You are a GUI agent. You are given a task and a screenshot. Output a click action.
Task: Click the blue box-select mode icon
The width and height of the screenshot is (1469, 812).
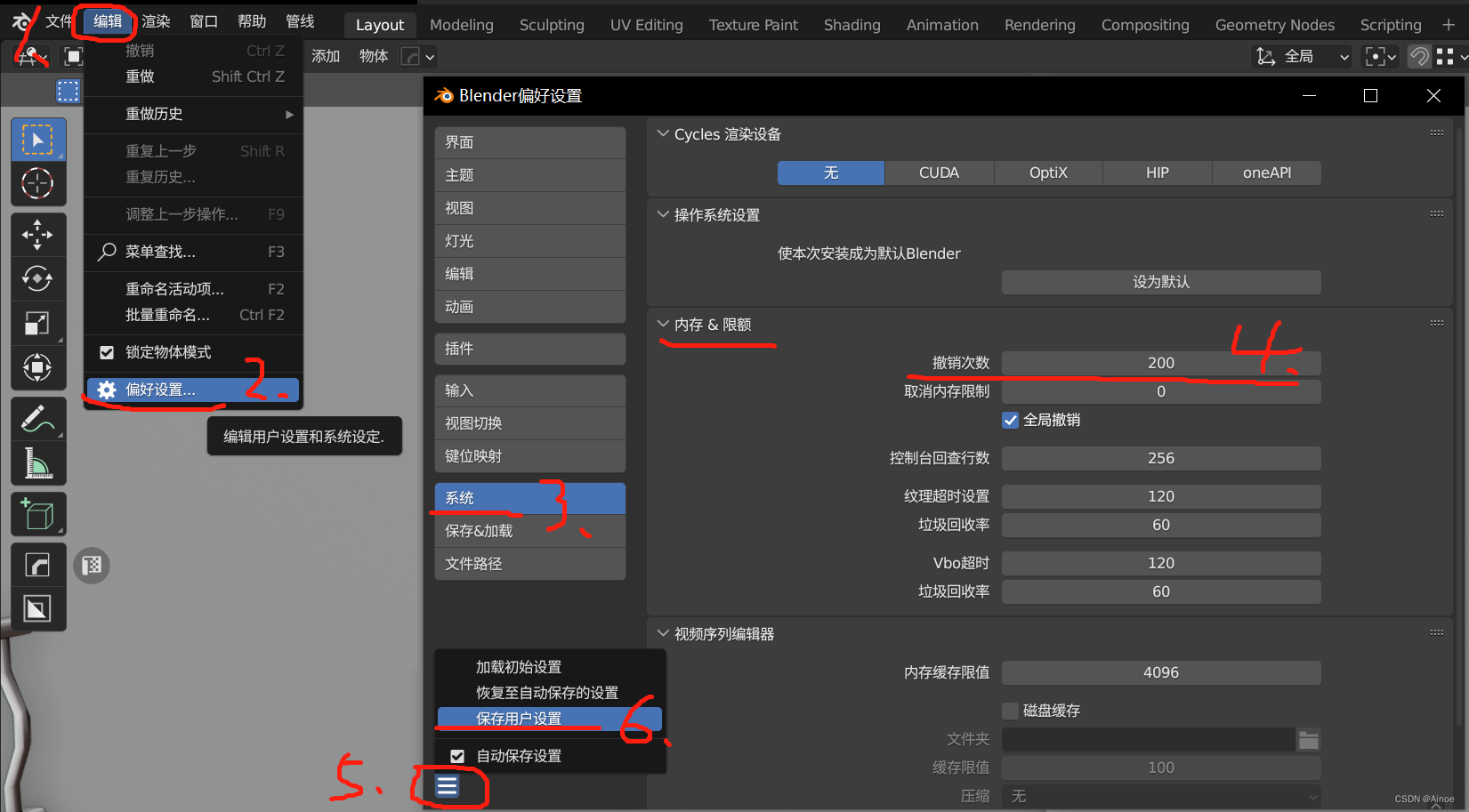tap(69, 91)
